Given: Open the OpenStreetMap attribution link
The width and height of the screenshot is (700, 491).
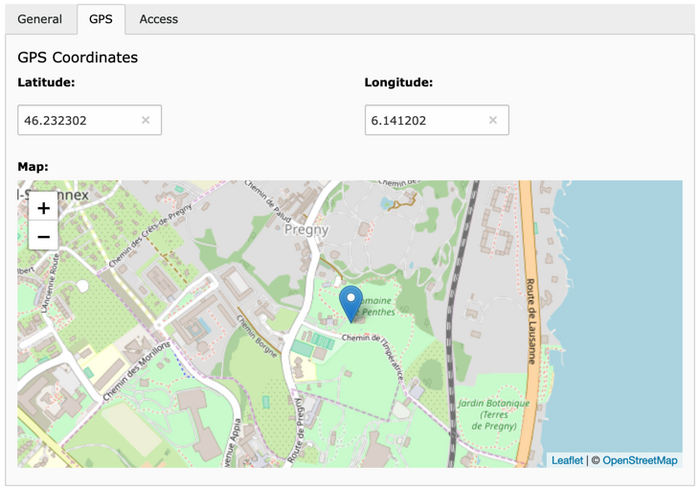Looking at the screenshot, I should 640,460.
